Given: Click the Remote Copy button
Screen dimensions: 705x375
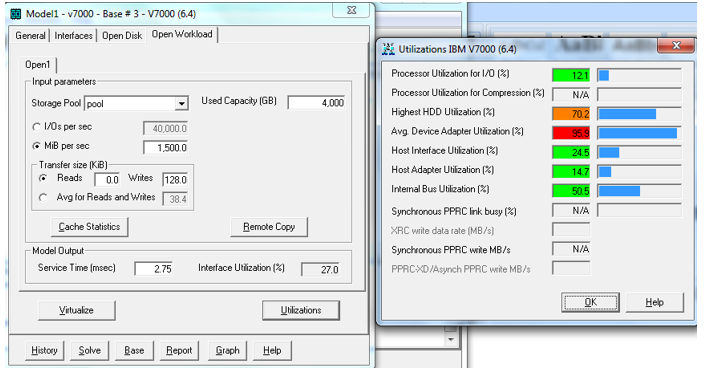Looking at the screenshot, I should [x=269, y=227].
